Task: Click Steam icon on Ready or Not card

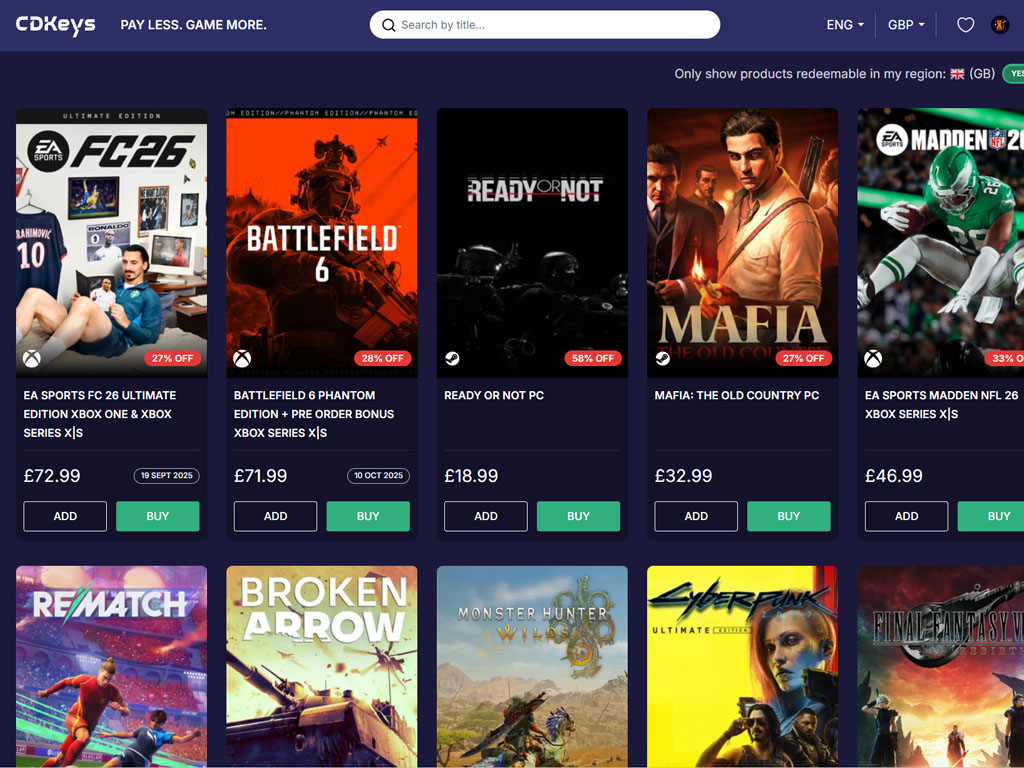Action: pos(452,359)
